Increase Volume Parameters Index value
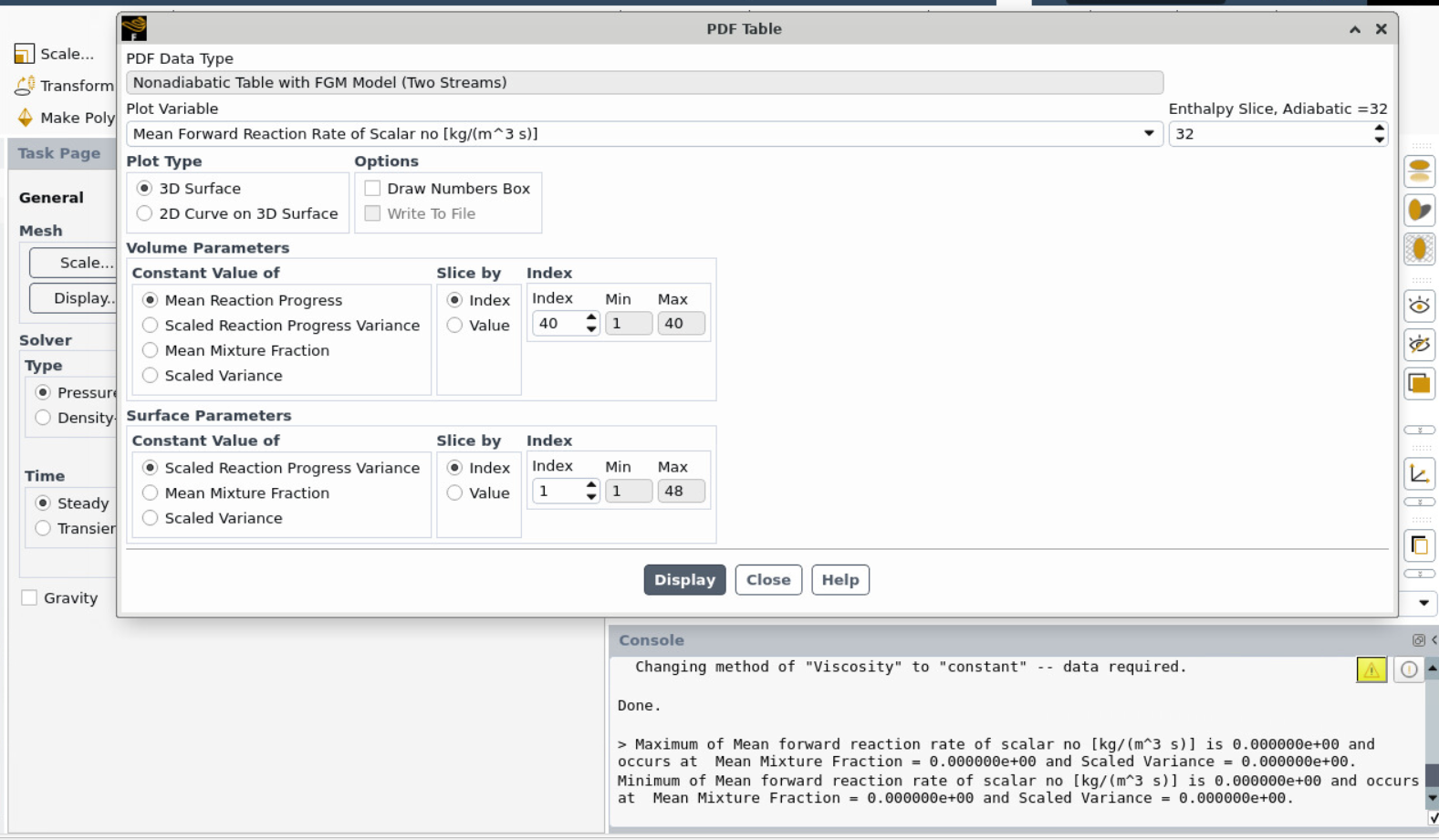Image resolution: width=1439 pixels, height=840 pixels. point(591,317)
